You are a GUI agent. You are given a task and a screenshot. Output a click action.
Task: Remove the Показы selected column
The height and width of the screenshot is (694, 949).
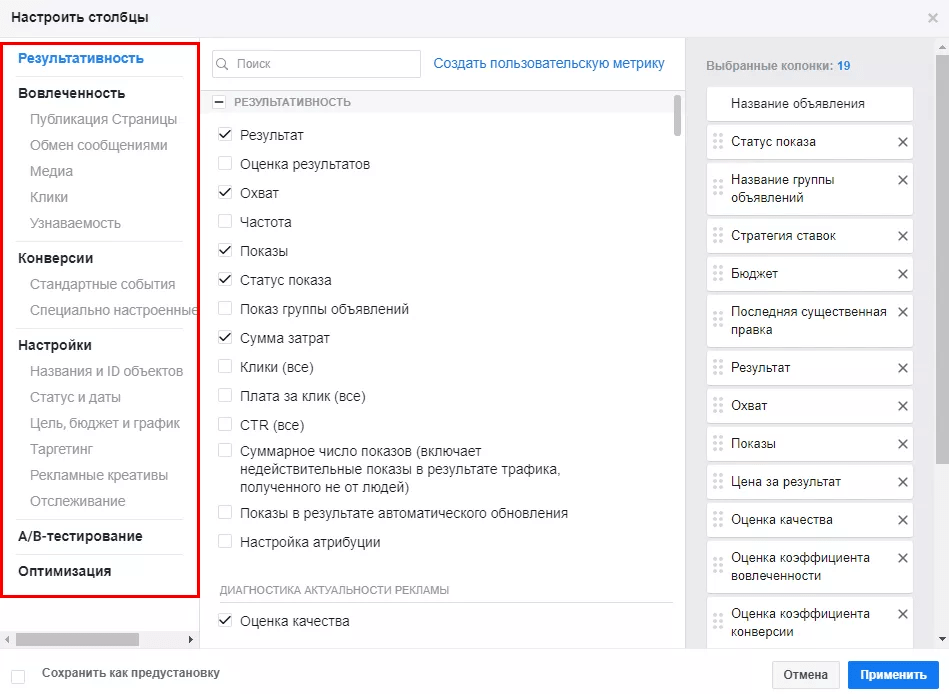pos(902,444)
